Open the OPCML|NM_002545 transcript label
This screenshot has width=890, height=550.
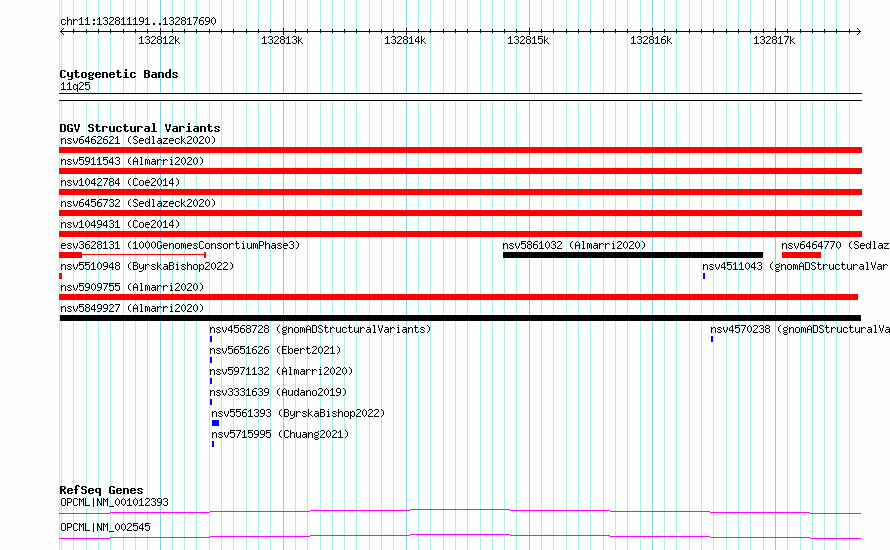click(x=105, y=527)
